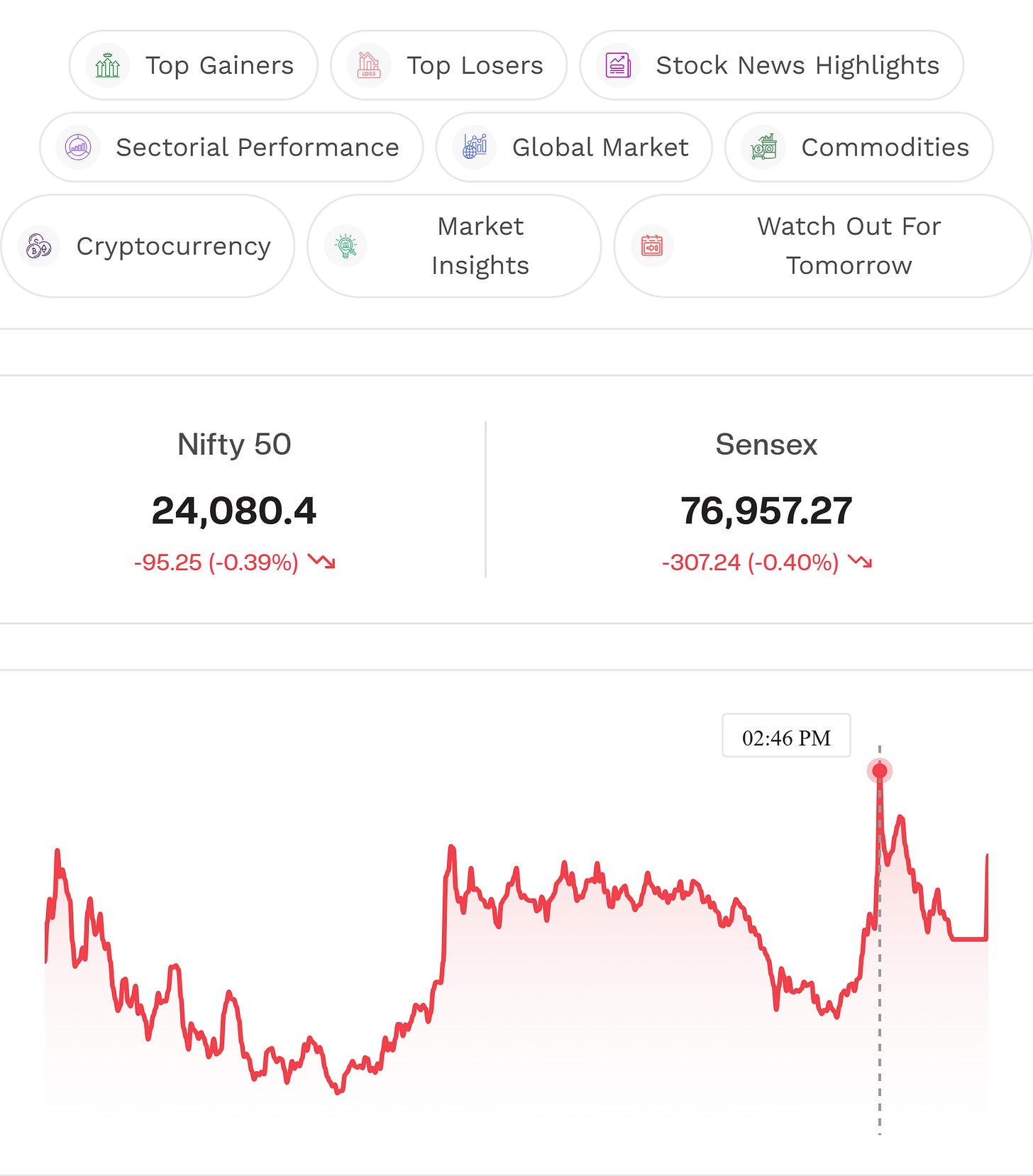Open the Commodities section
Viewport: 1033px width, 1176px height.
tap(859, 148)
